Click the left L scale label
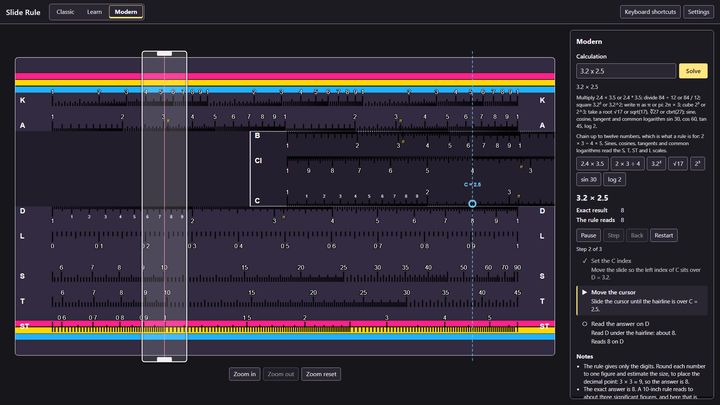This screenshot has height=405, width=720. (x=22, y=236)
